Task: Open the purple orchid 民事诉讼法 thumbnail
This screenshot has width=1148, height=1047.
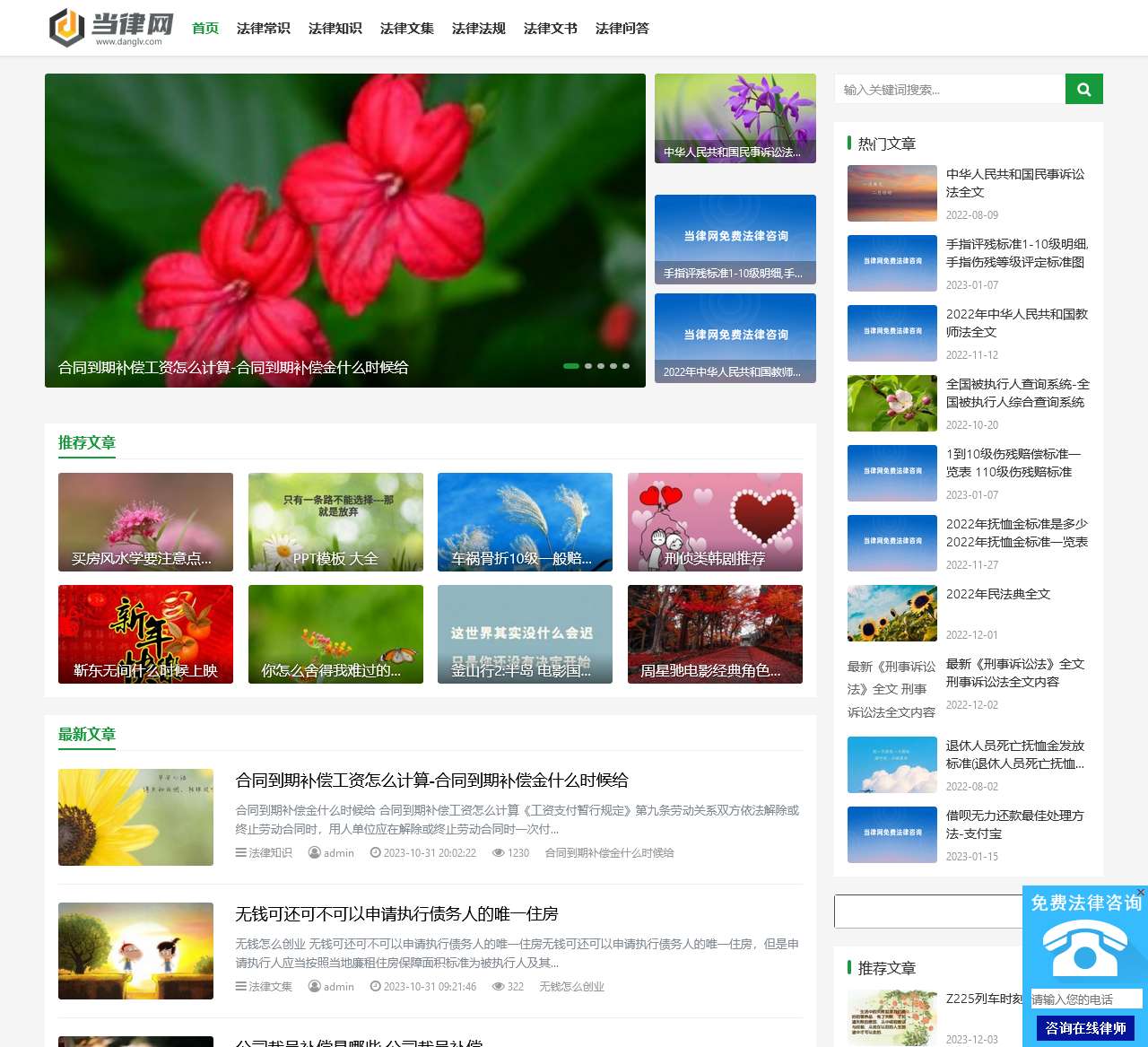Action: point(735,118)
